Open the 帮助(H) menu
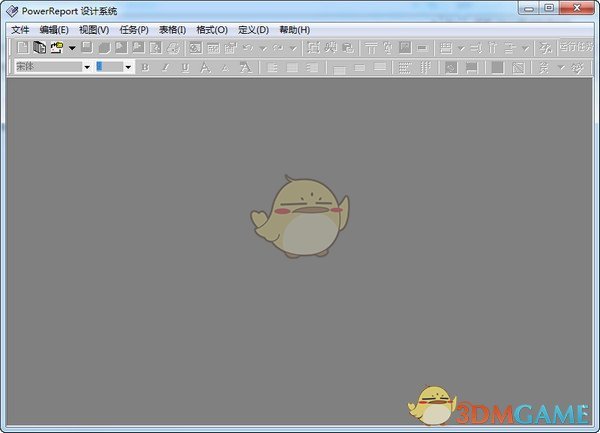This screenshot has height=433, width=600. click(x=295, y=30)
